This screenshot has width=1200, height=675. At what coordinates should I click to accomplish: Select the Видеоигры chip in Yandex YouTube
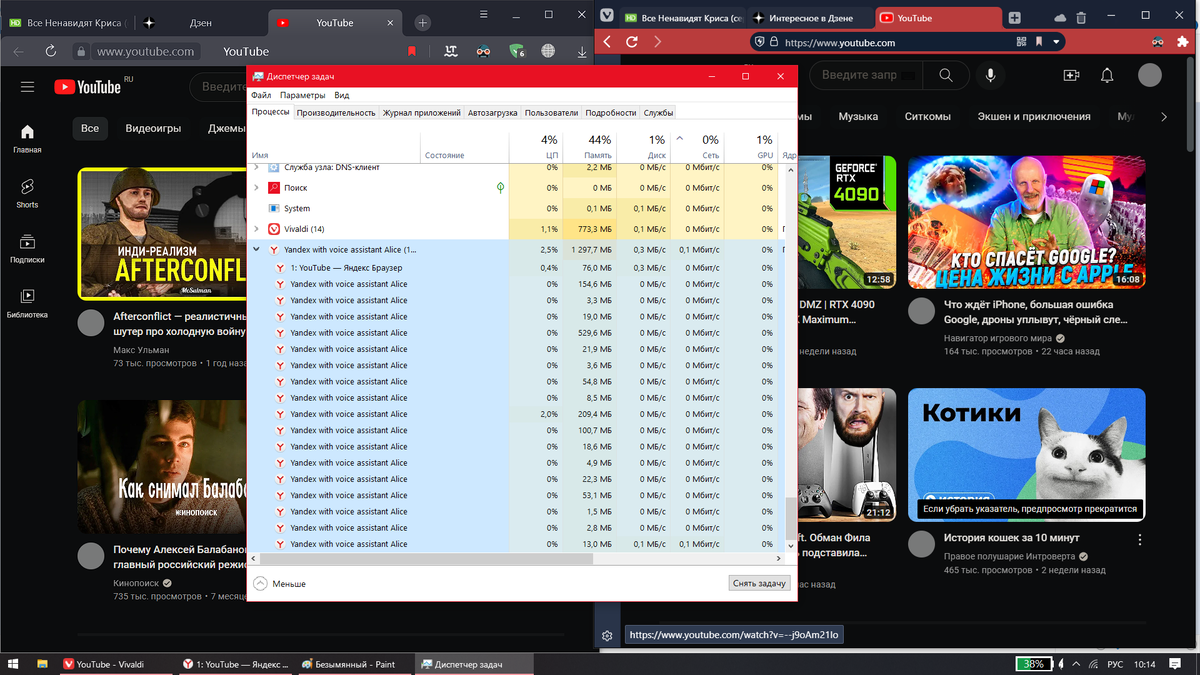(x=153, y=128)
